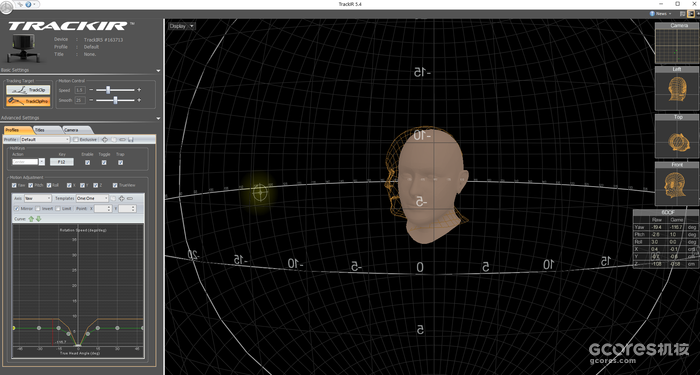Click the Point Y spinner field

[x=127, y=208]
